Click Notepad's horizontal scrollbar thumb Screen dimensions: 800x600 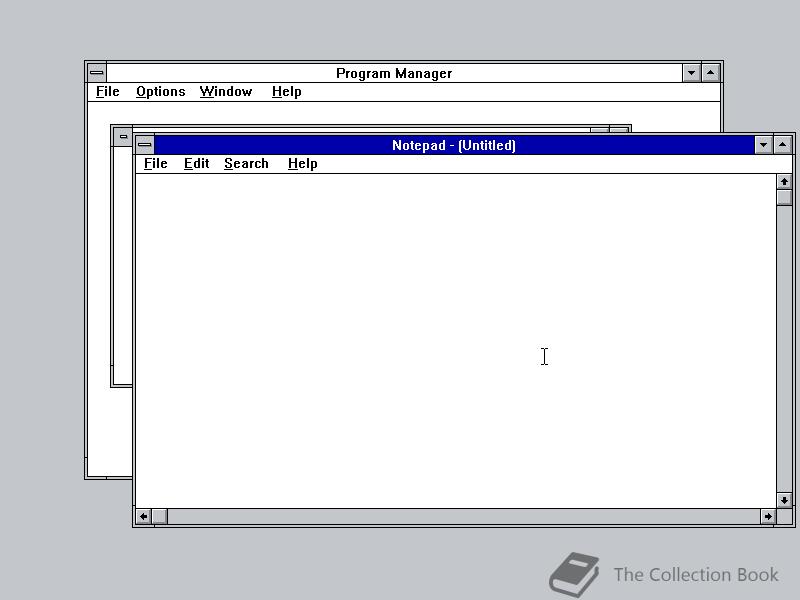coord(160,516)
